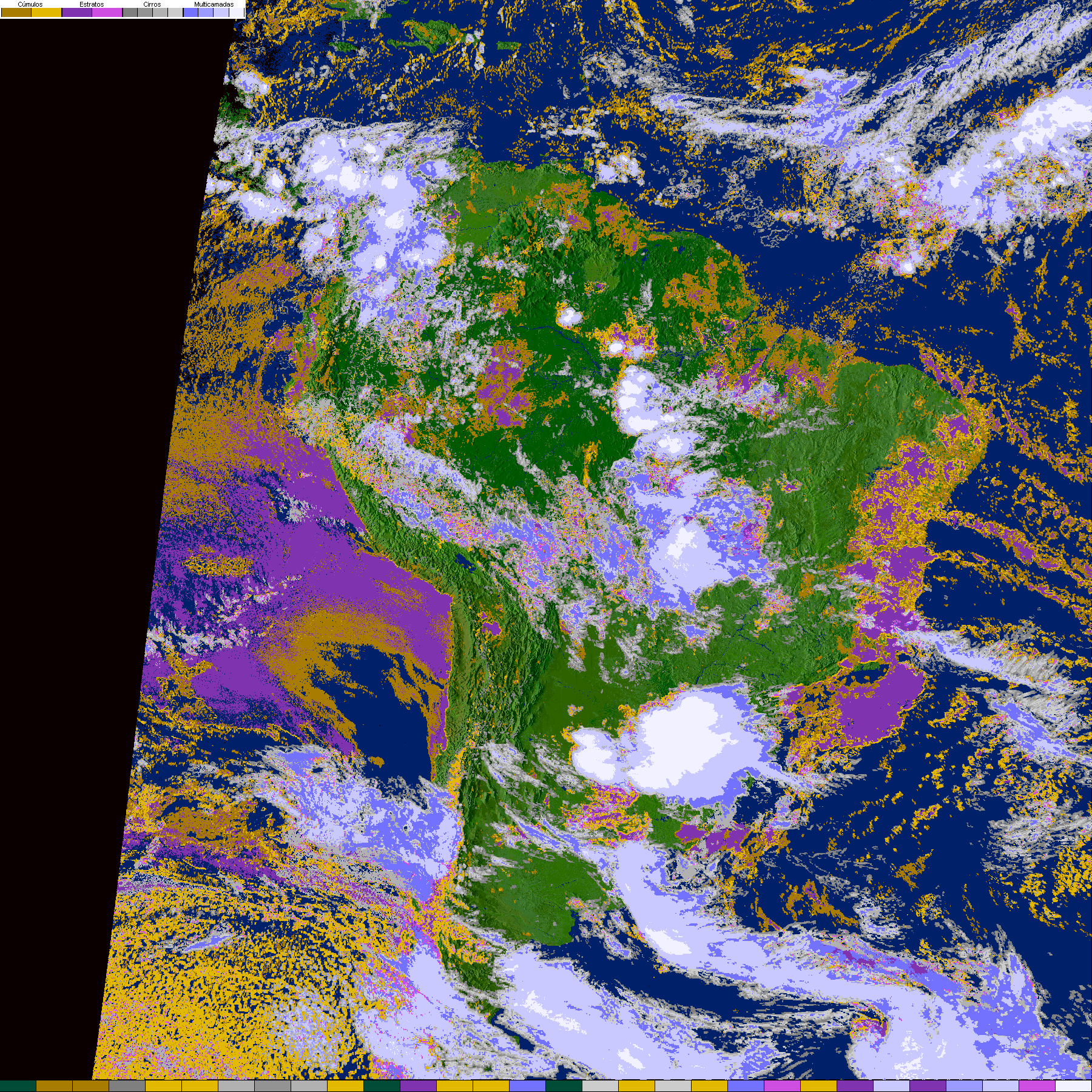Click the second-darkest blue Multicamadas swatch

(206, 13)
